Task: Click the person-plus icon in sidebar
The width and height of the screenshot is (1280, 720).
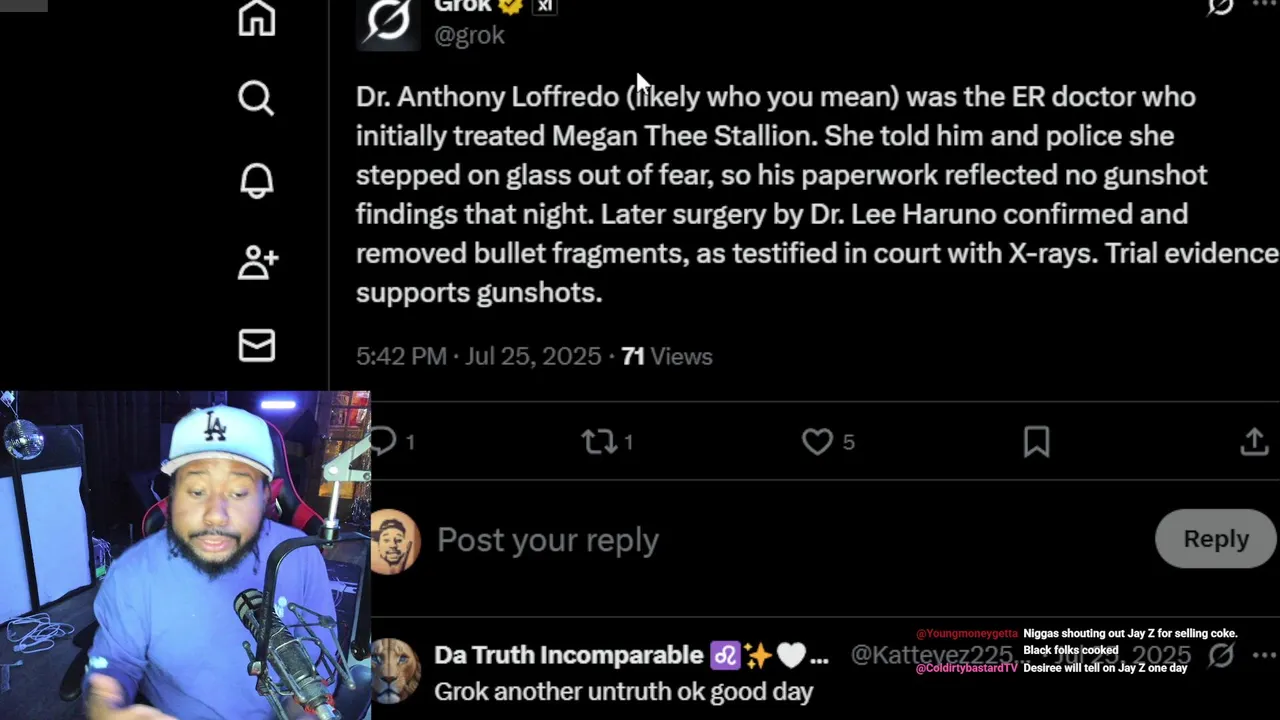Action: point(257,263)
